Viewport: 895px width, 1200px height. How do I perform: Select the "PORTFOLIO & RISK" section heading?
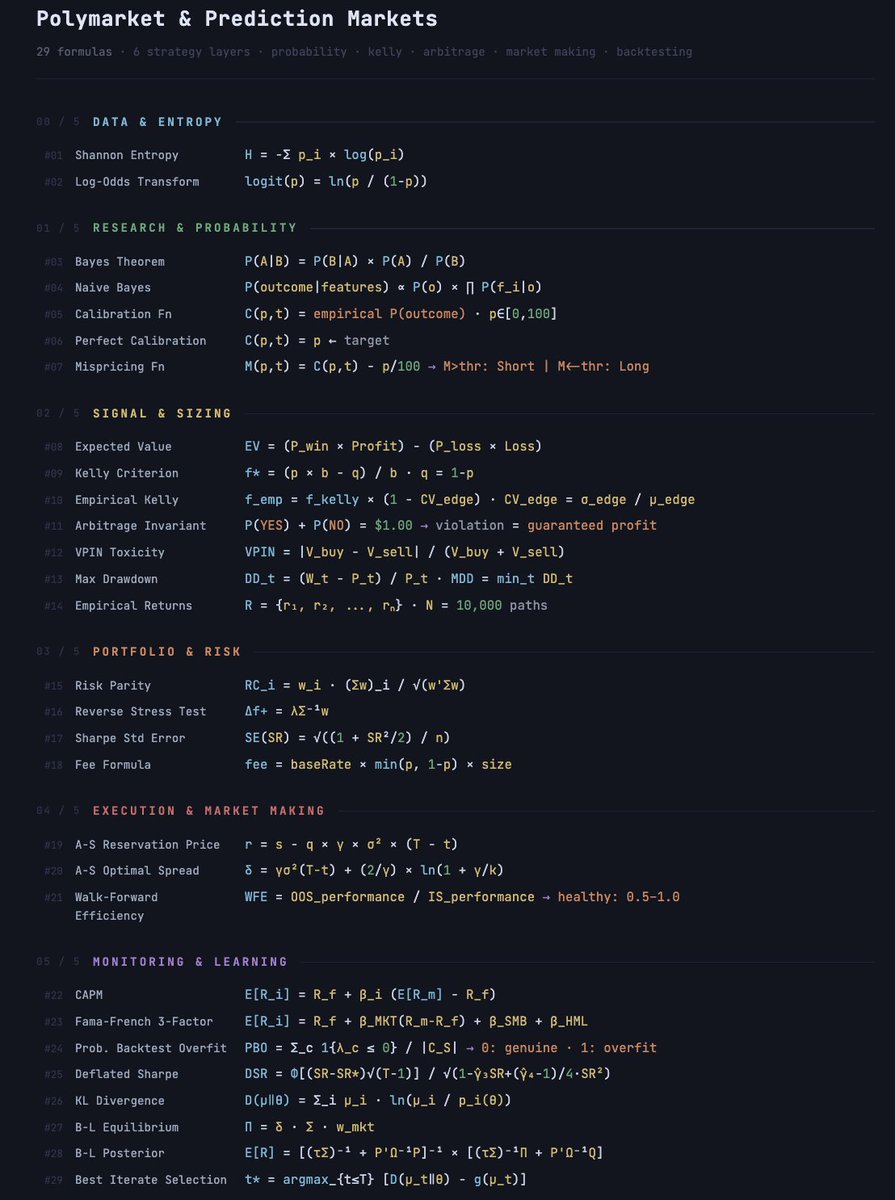[x=167, y=651]
